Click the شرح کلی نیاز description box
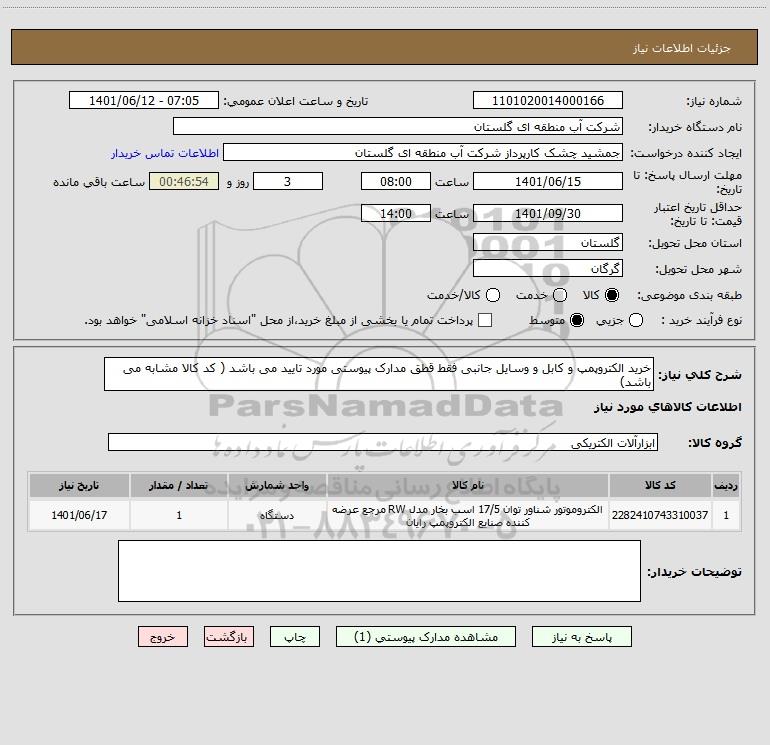 pyautogui.click(x=379, y=374)
